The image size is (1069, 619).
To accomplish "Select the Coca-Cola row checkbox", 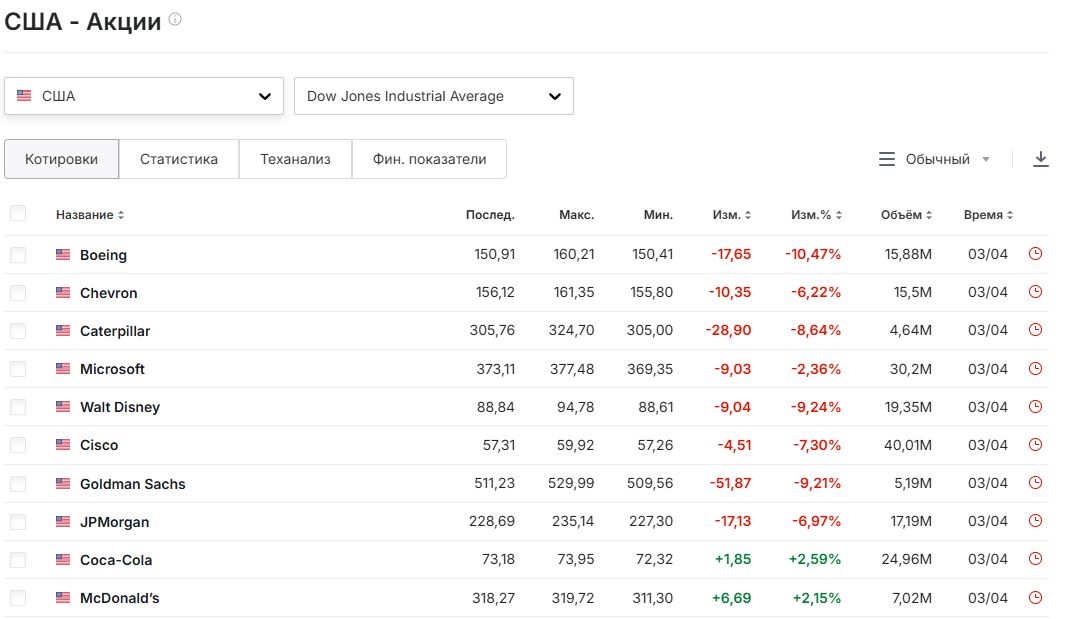I will [x=18, y=560].
